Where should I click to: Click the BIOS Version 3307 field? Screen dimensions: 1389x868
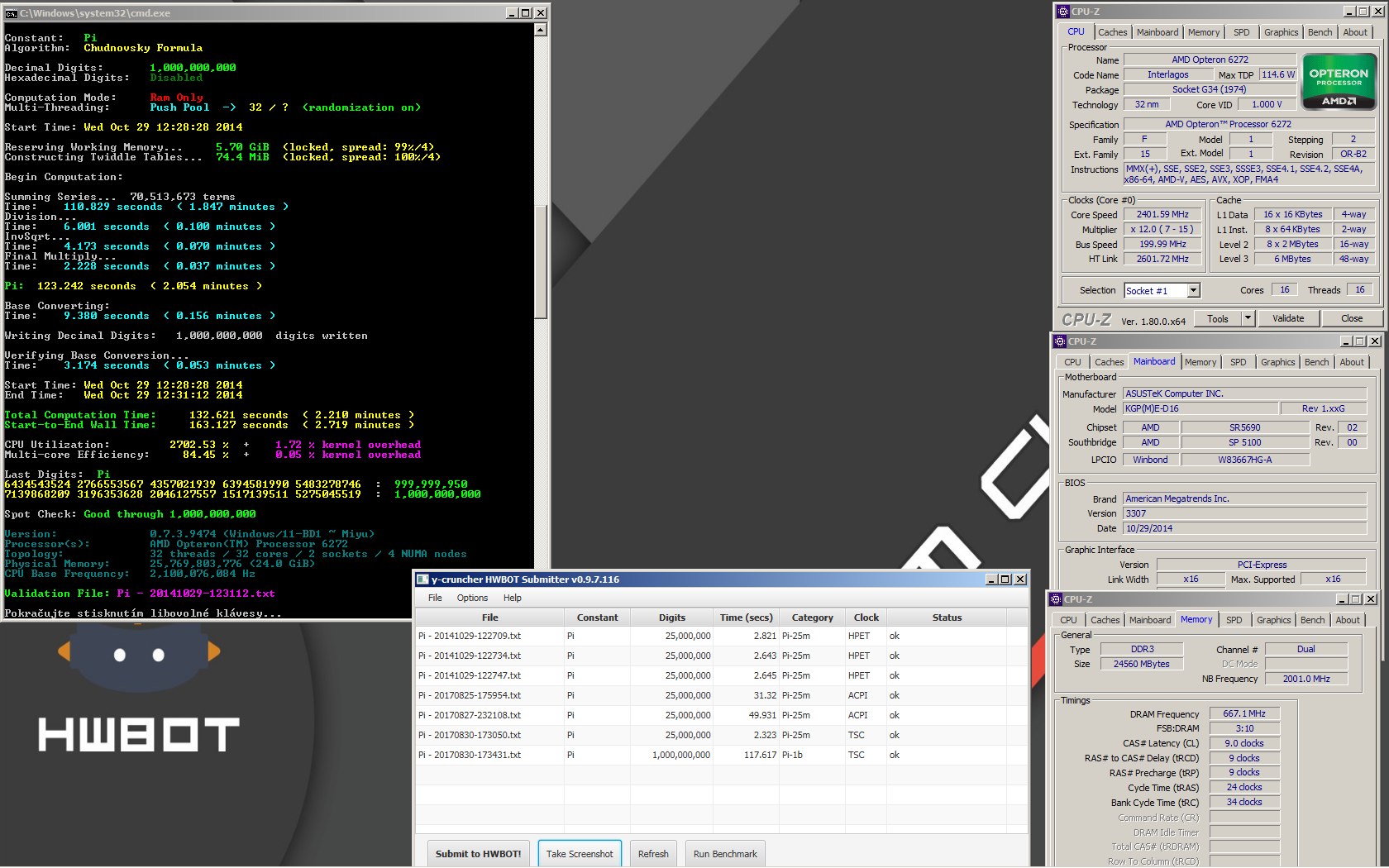coord(1244,513)
